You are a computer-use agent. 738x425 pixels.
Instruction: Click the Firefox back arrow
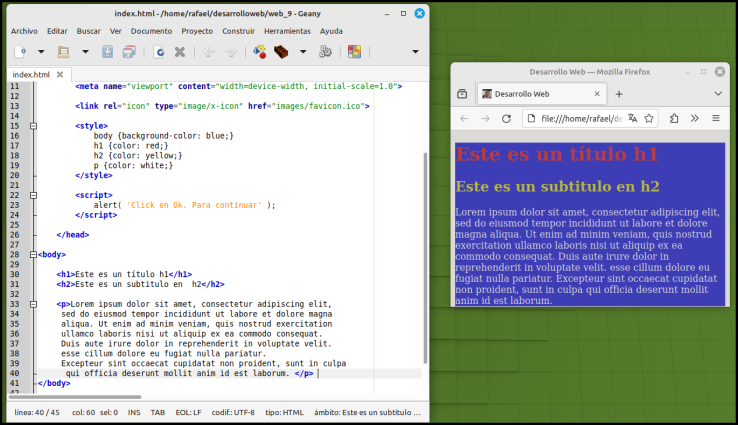click(465, 119)
